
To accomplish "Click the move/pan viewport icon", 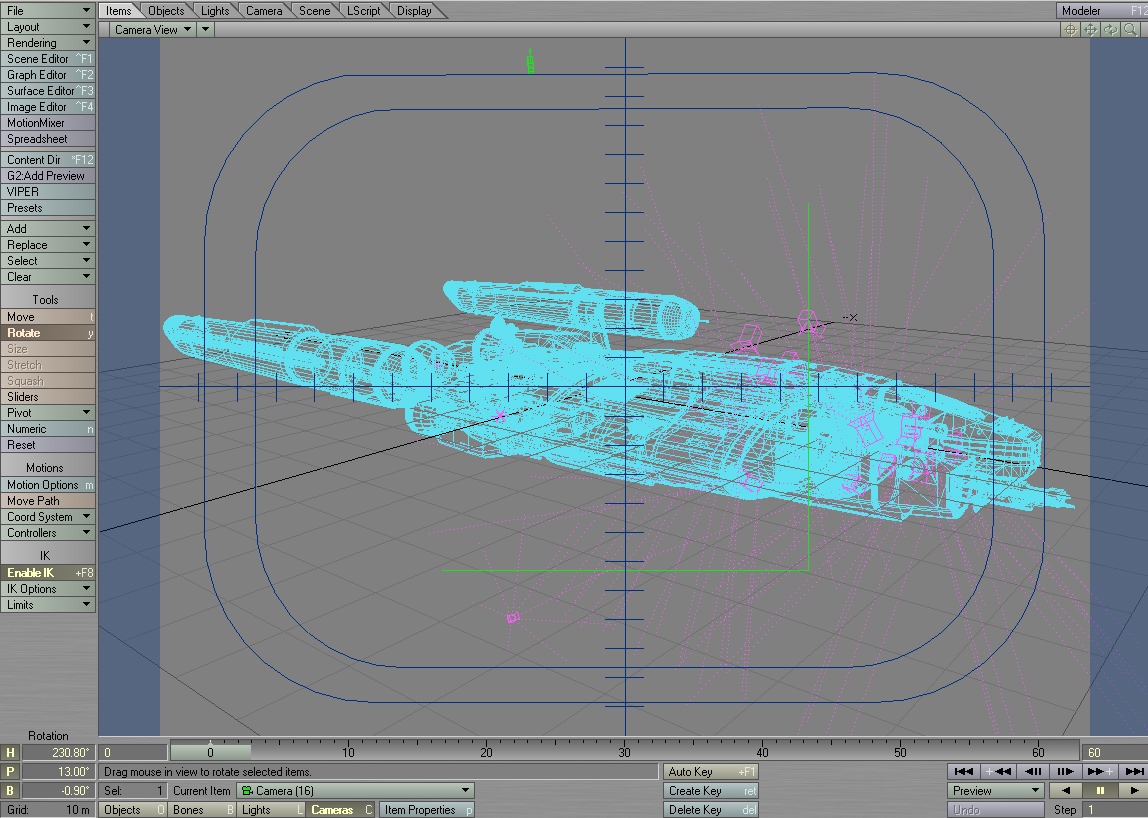I will [1090, 29].
